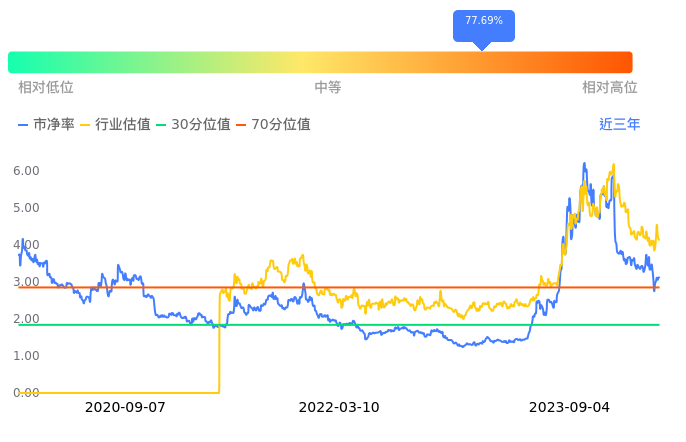This screenshot has width=686, height=442.
Task: Click the 中等 label under gradient bar
Action: pos(328,88)
